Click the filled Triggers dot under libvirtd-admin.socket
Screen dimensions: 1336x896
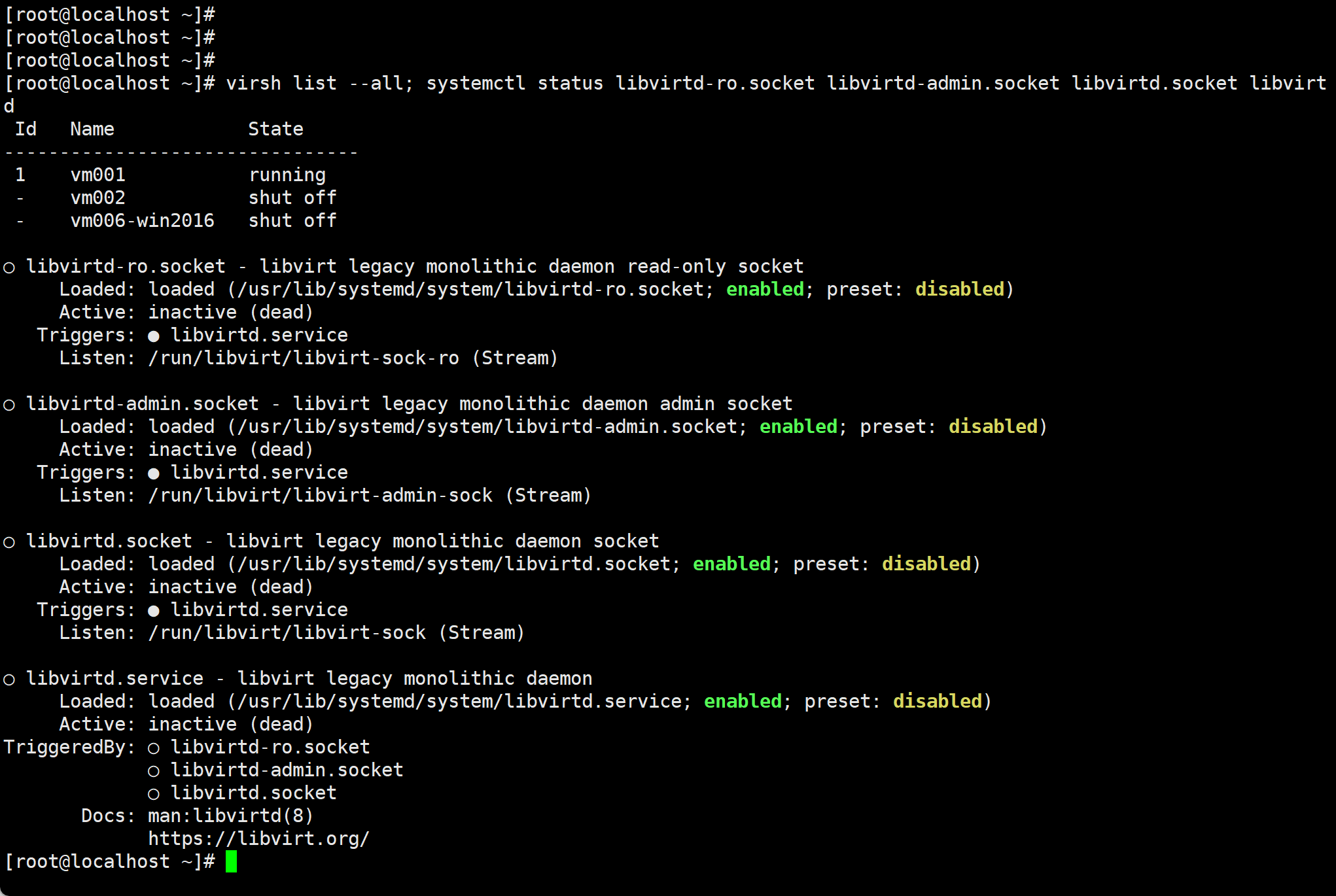coord(154,474)
